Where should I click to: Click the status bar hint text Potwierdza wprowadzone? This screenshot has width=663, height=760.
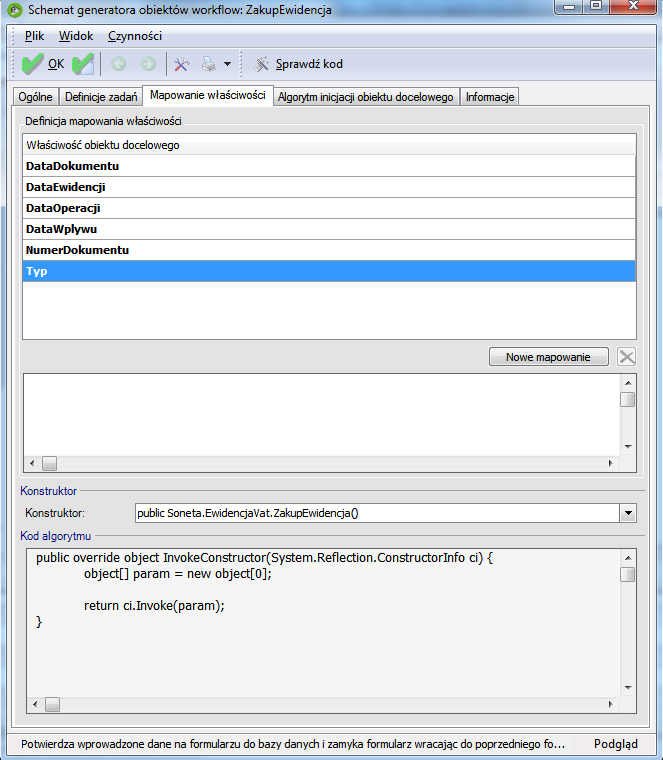[x=293, y=744]
